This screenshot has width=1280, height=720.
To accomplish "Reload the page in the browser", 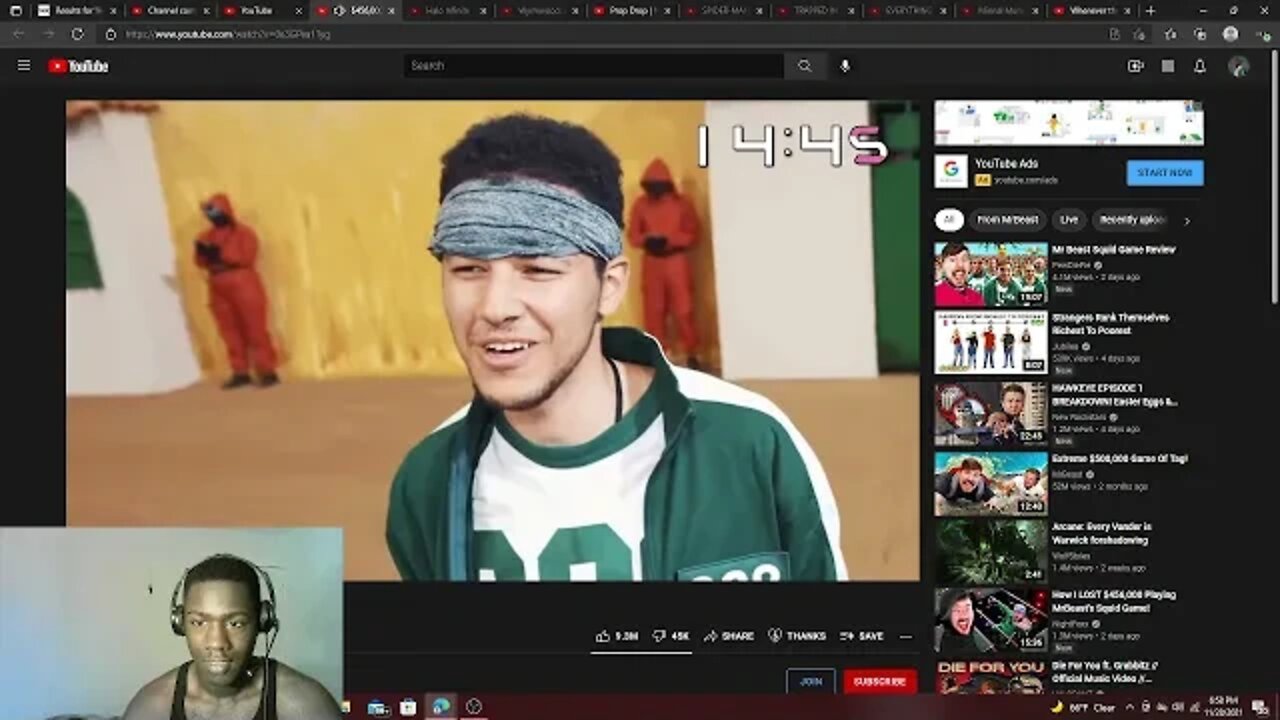I will (x=77, y=34).
